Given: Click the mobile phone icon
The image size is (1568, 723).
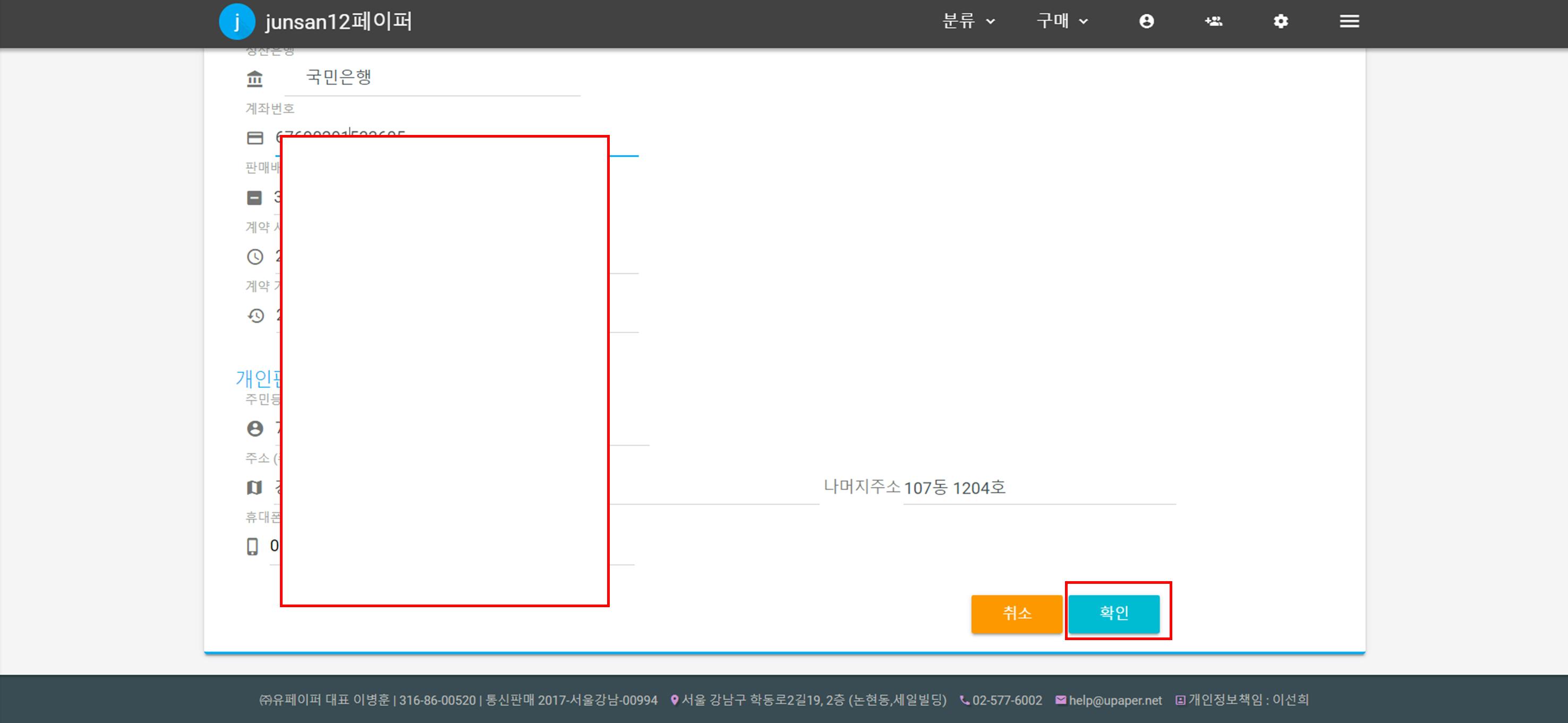Looking at the screenshot, I should 252,547.
